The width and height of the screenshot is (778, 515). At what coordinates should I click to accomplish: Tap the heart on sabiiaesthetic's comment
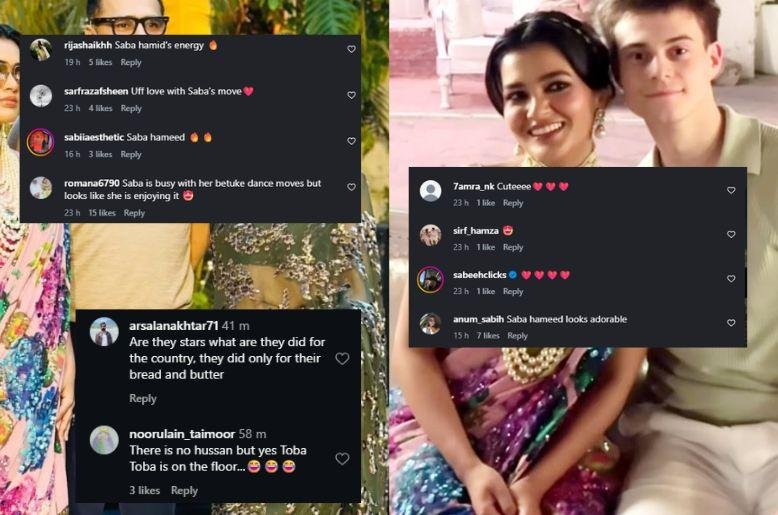351,141
